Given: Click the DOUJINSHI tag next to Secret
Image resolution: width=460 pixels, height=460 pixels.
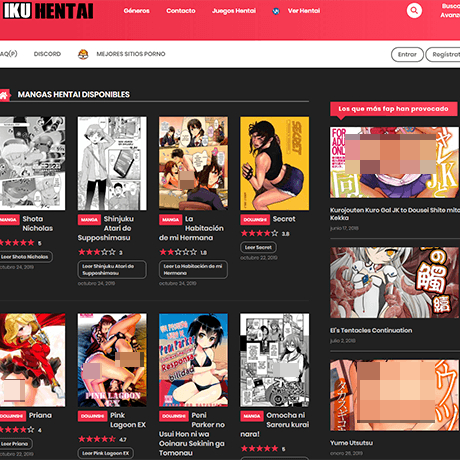Looking at the screenshot, I should point(255,220).
